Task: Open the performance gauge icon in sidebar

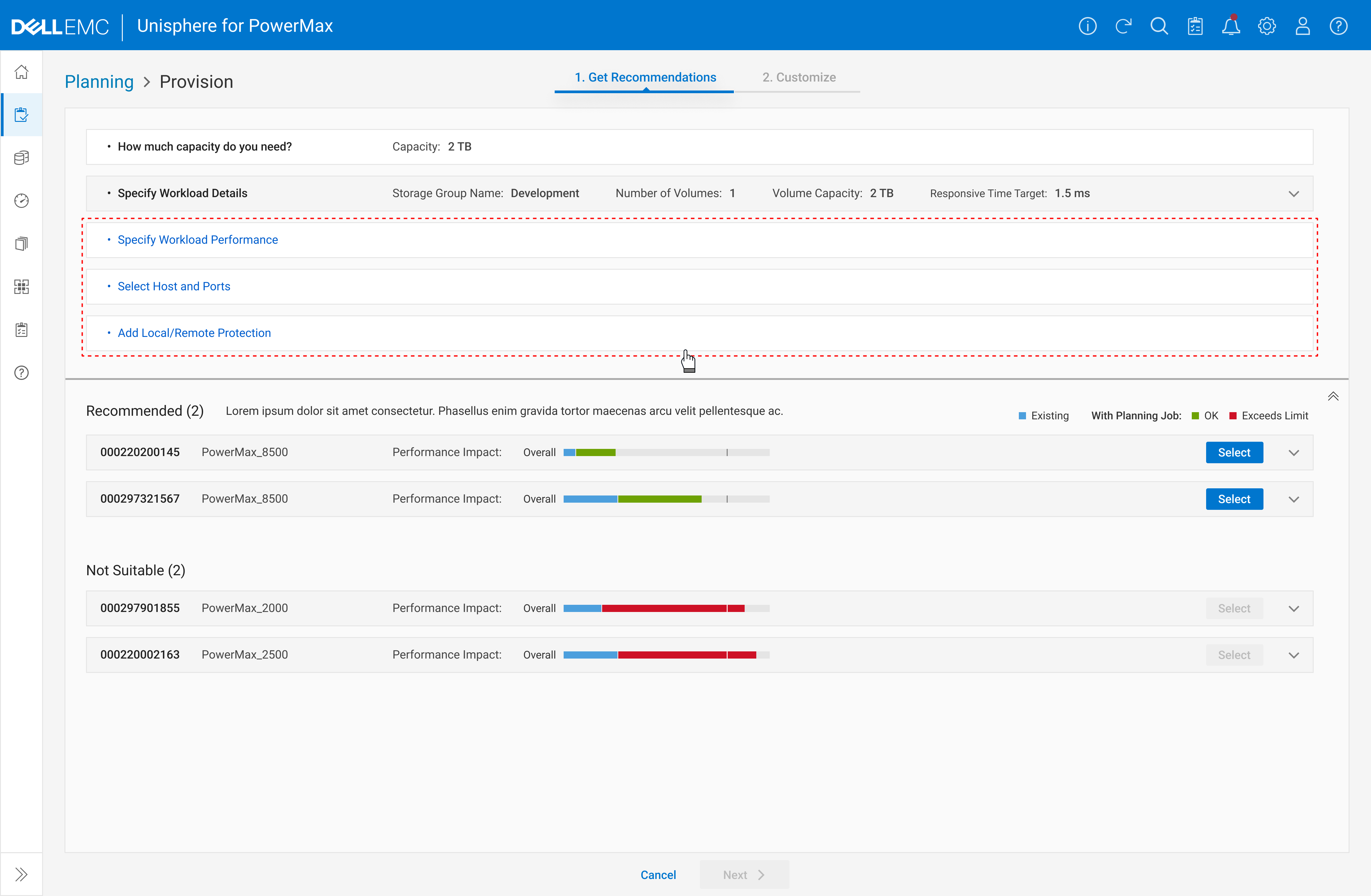Action: (x=21, y=200)
